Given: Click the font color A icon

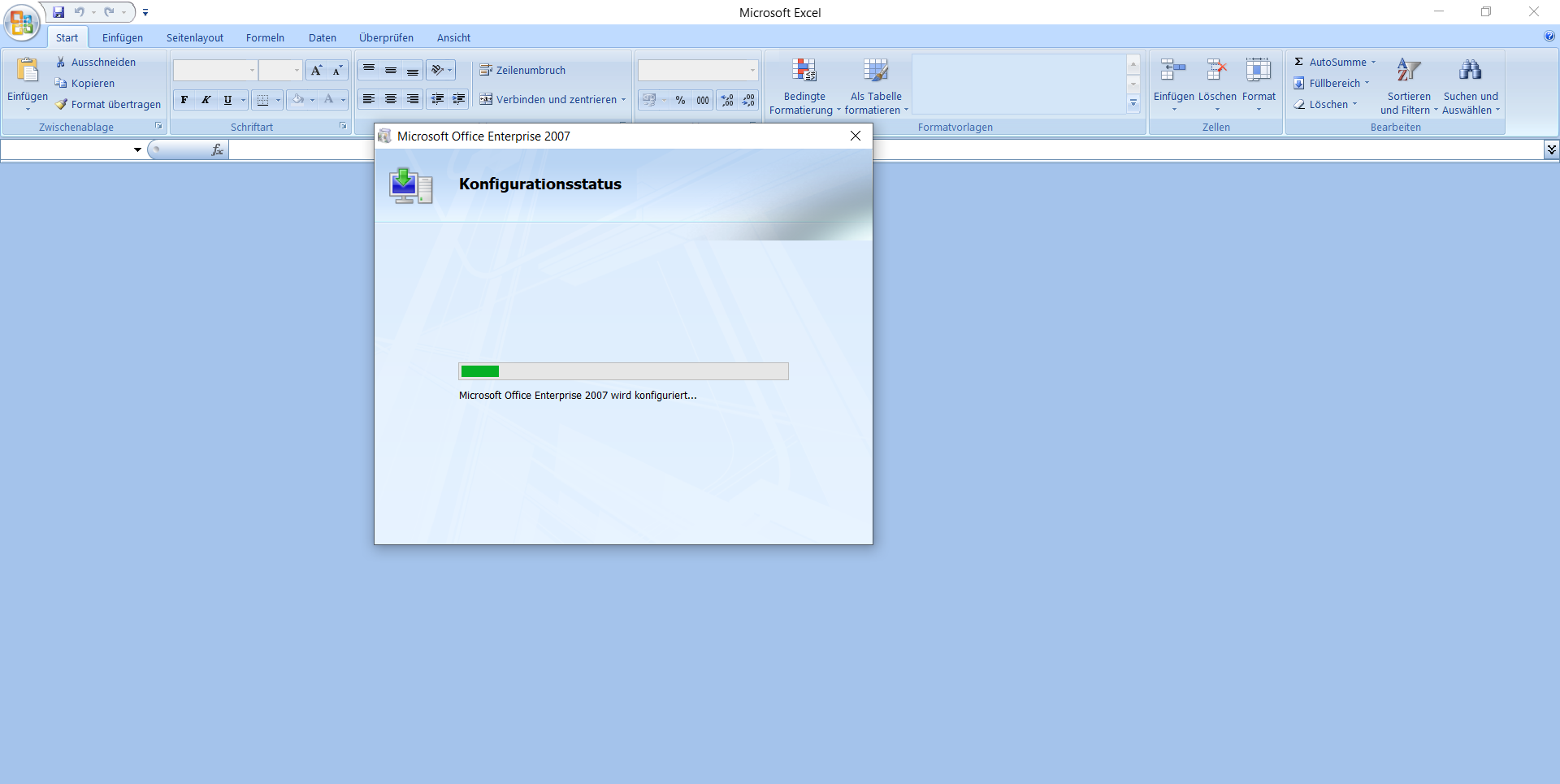Looking at the screenshot, I should tap(329, 100).
